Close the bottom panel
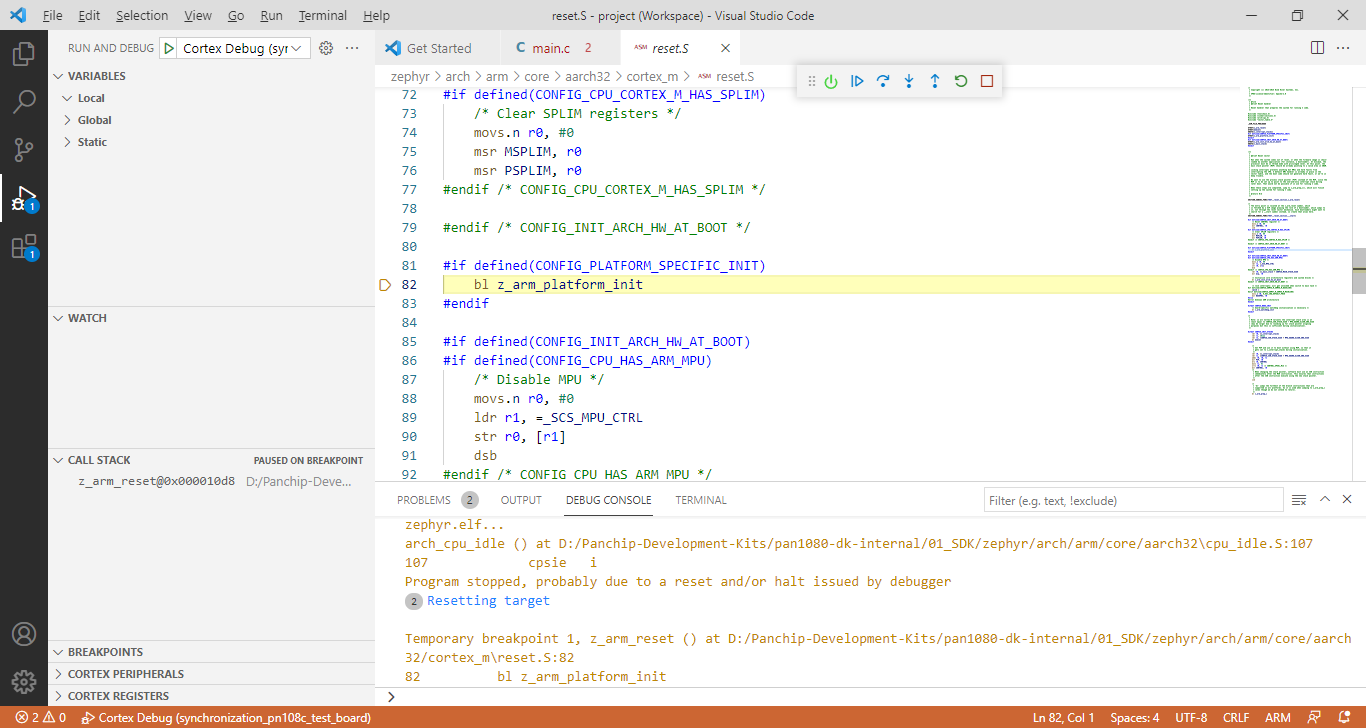The image size is (1366, 728). click(x=1348, y=500)
